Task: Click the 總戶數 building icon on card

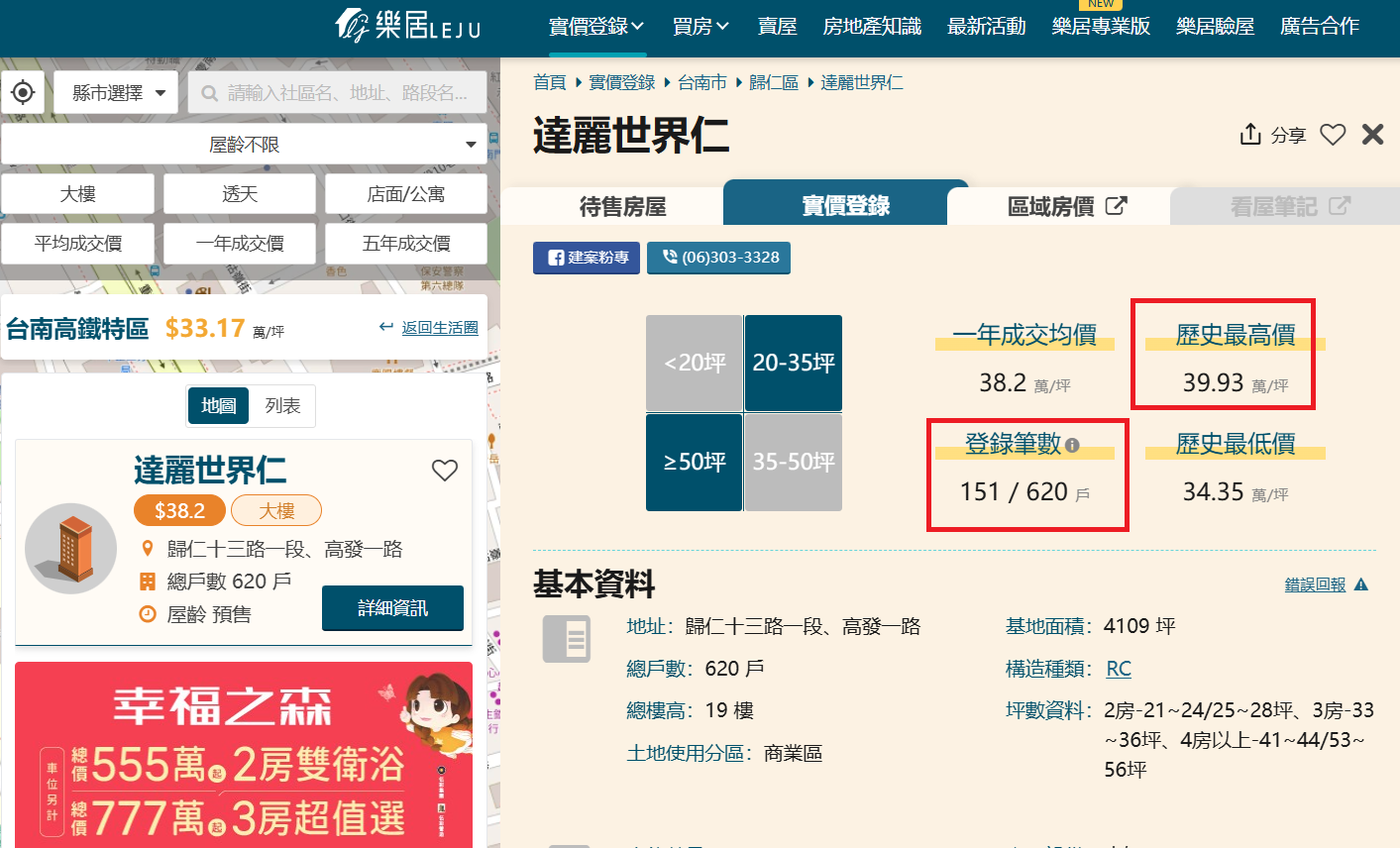Action: click(x=148, y=582)
